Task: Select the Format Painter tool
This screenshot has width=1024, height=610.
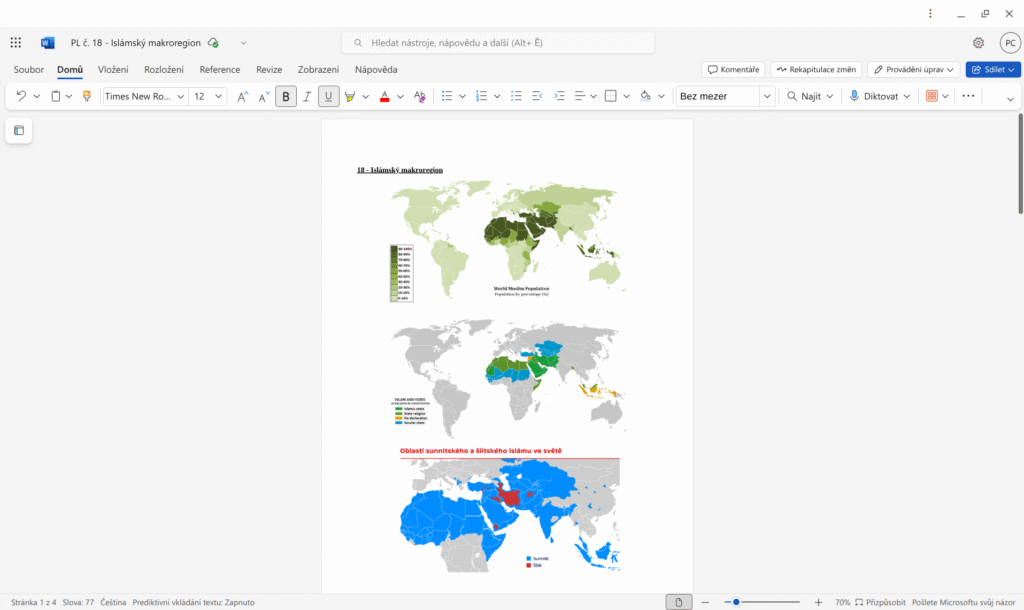Action: click(87, 96)
